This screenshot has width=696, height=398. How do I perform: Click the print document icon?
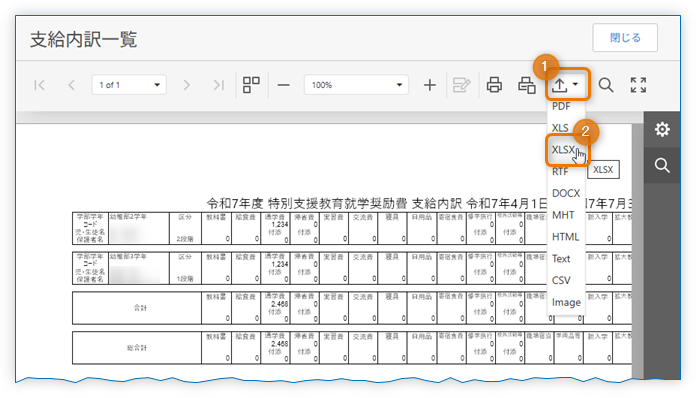click(494, 85)
